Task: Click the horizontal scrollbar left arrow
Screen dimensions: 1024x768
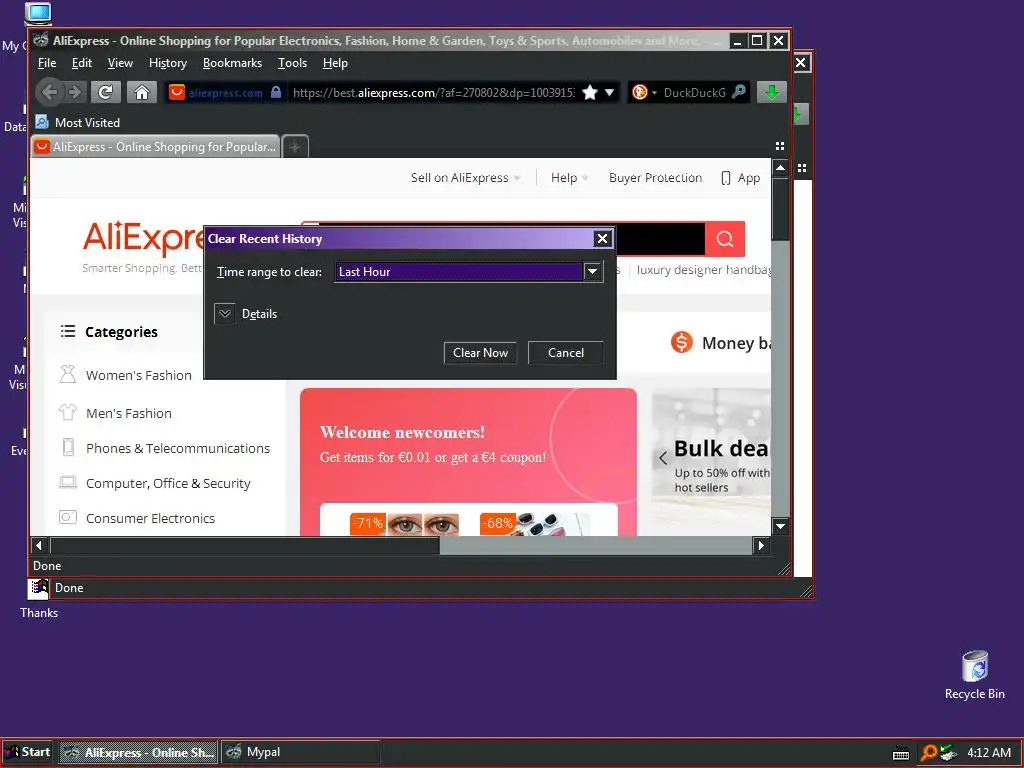Action: [x=39, y=545]
